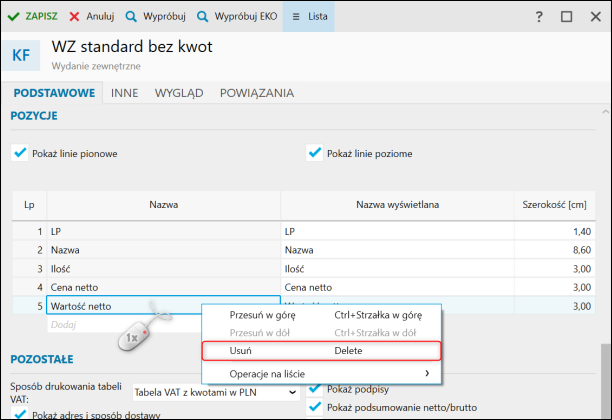Open help with the question mark icon

coord(539,17)
